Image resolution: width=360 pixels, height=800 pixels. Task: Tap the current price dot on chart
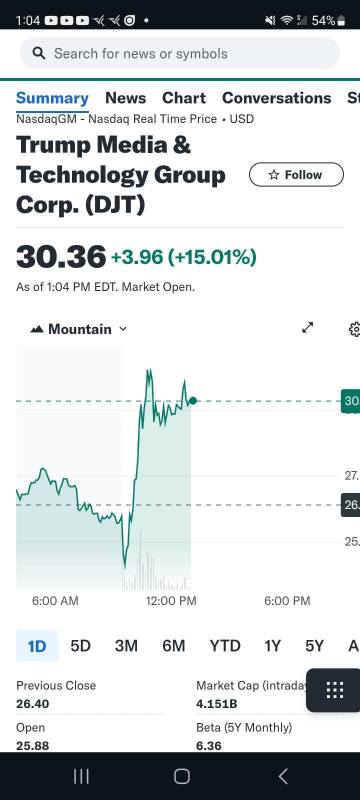(x=193, y=401)
